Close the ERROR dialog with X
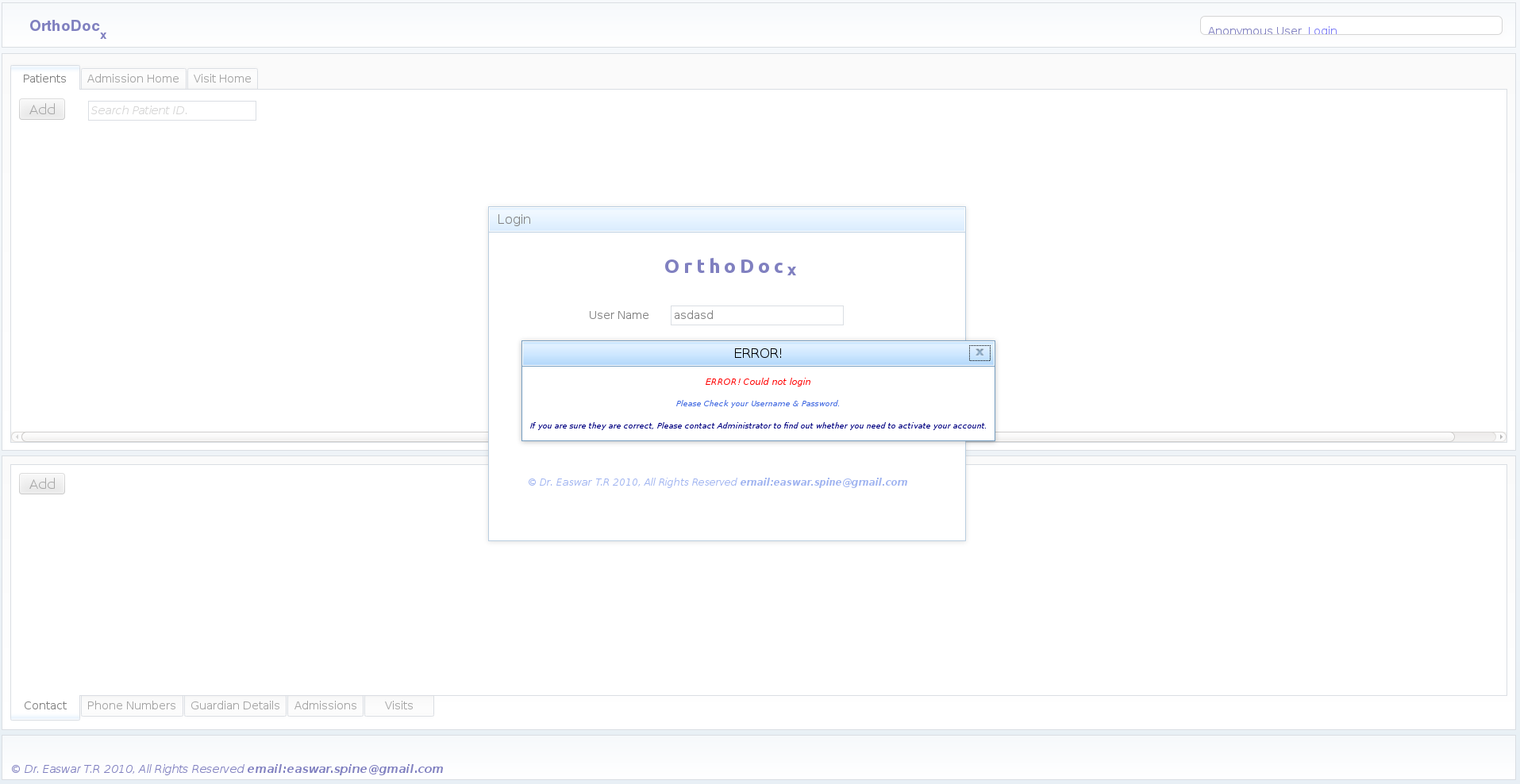 click(979, 353)
